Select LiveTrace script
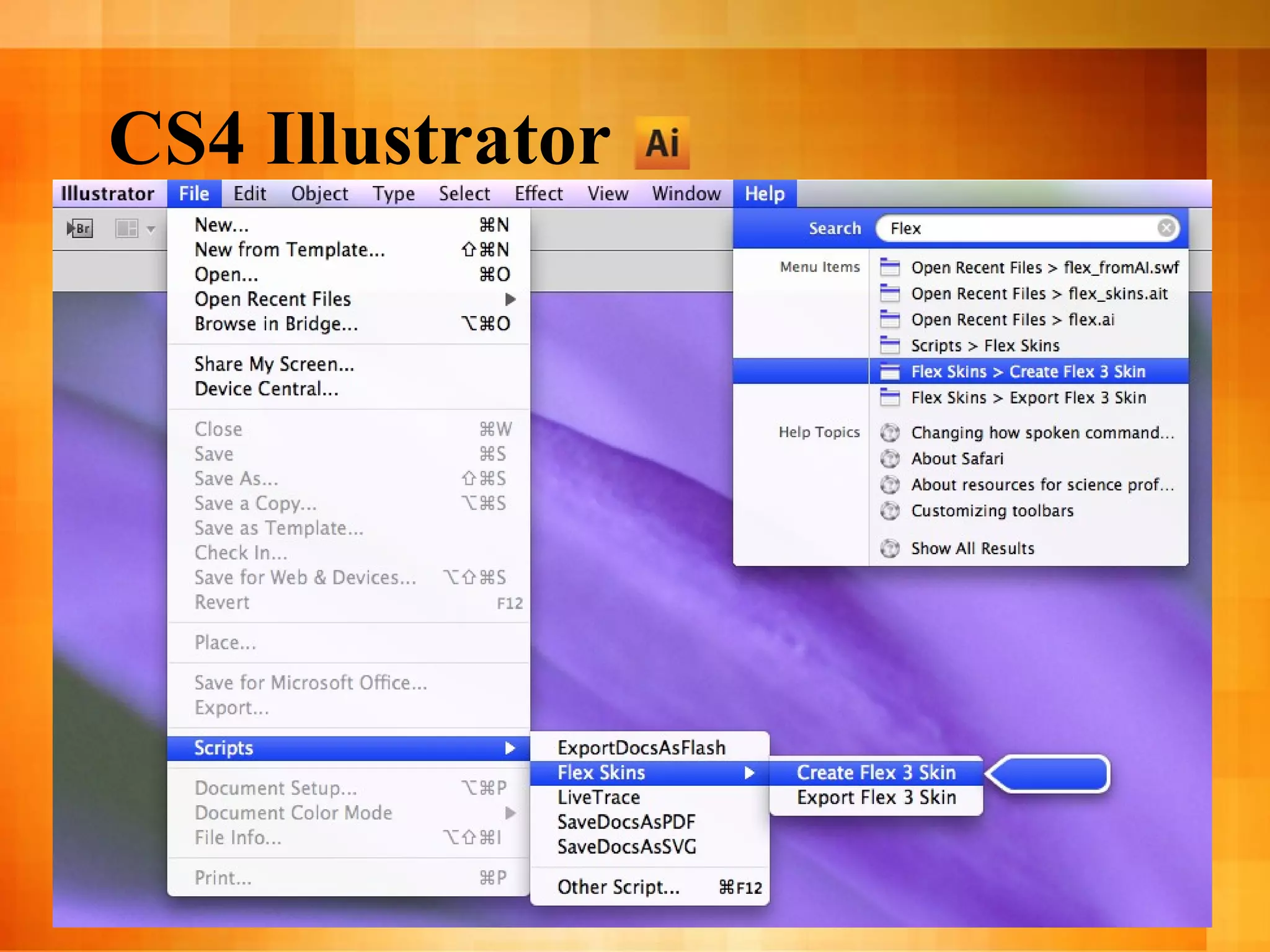This screenshot has height=952, width=1270. coord(650,797)
